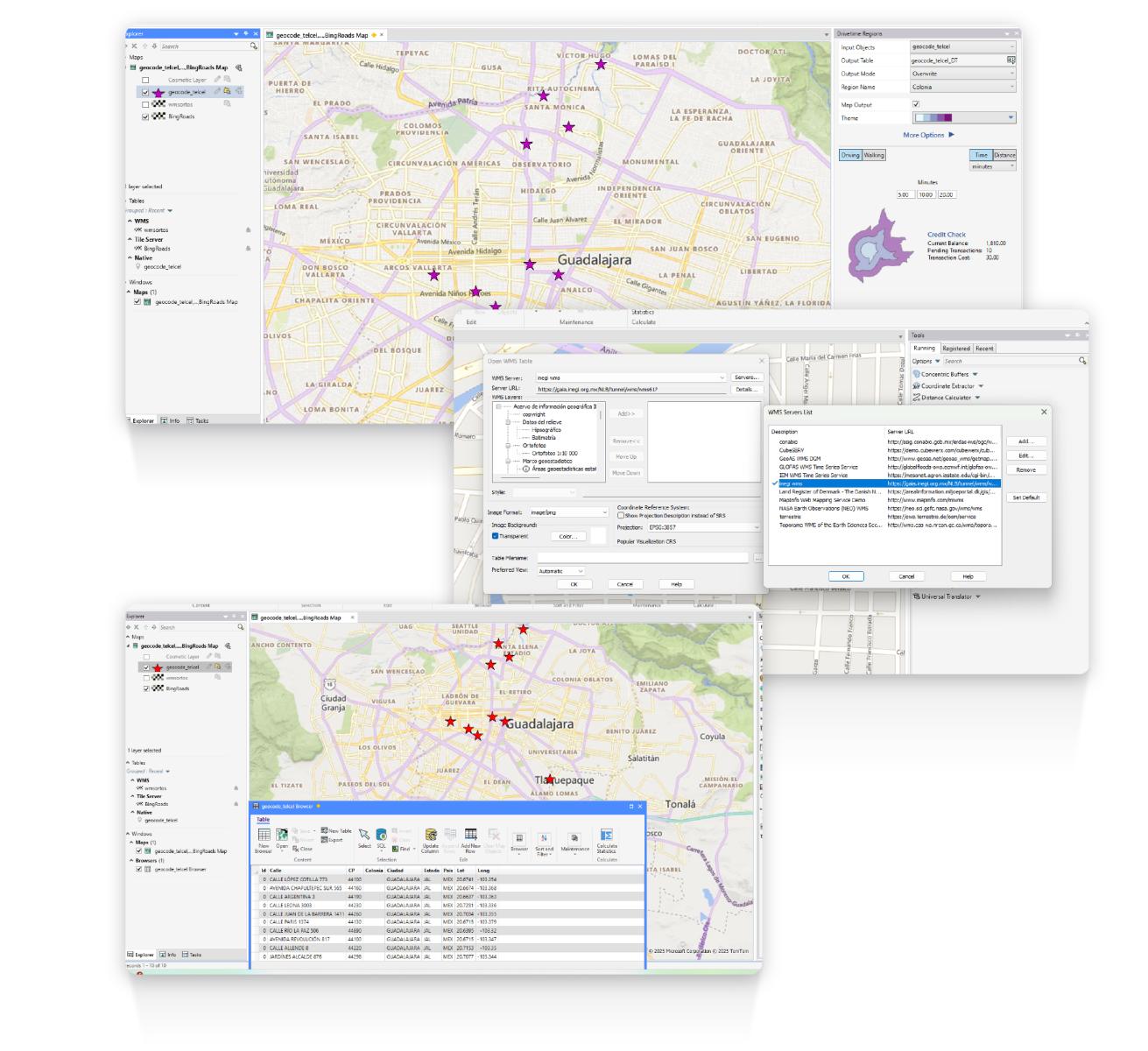The width and height of the screenshot is (1148, 1051).
Task: Expand the Concentric Buffers tool options
Action: pyautogui.click(x=975, y=375)
